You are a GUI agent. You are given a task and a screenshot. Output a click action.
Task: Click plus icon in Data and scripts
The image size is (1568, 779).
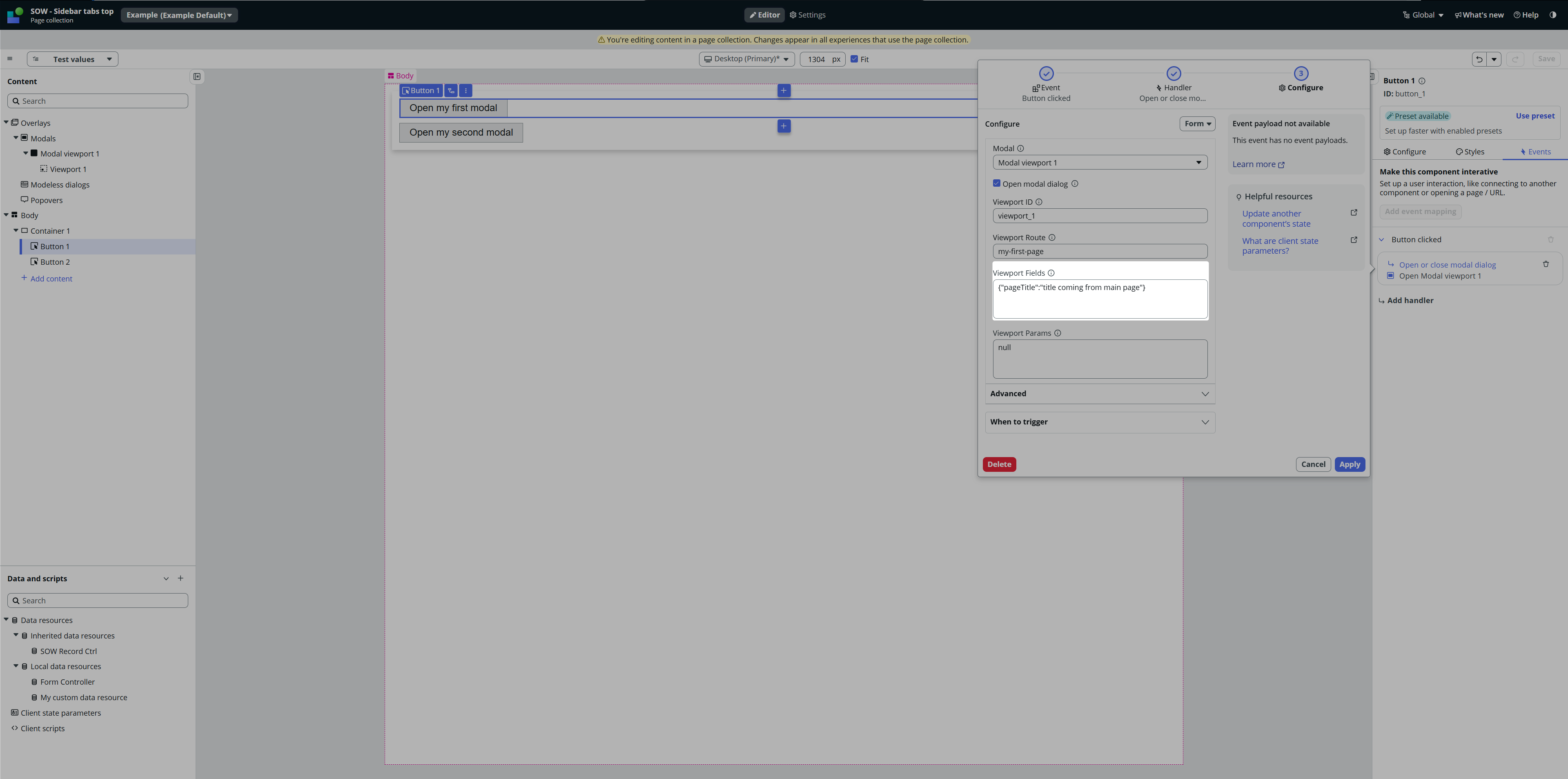(x=180, y=578)
